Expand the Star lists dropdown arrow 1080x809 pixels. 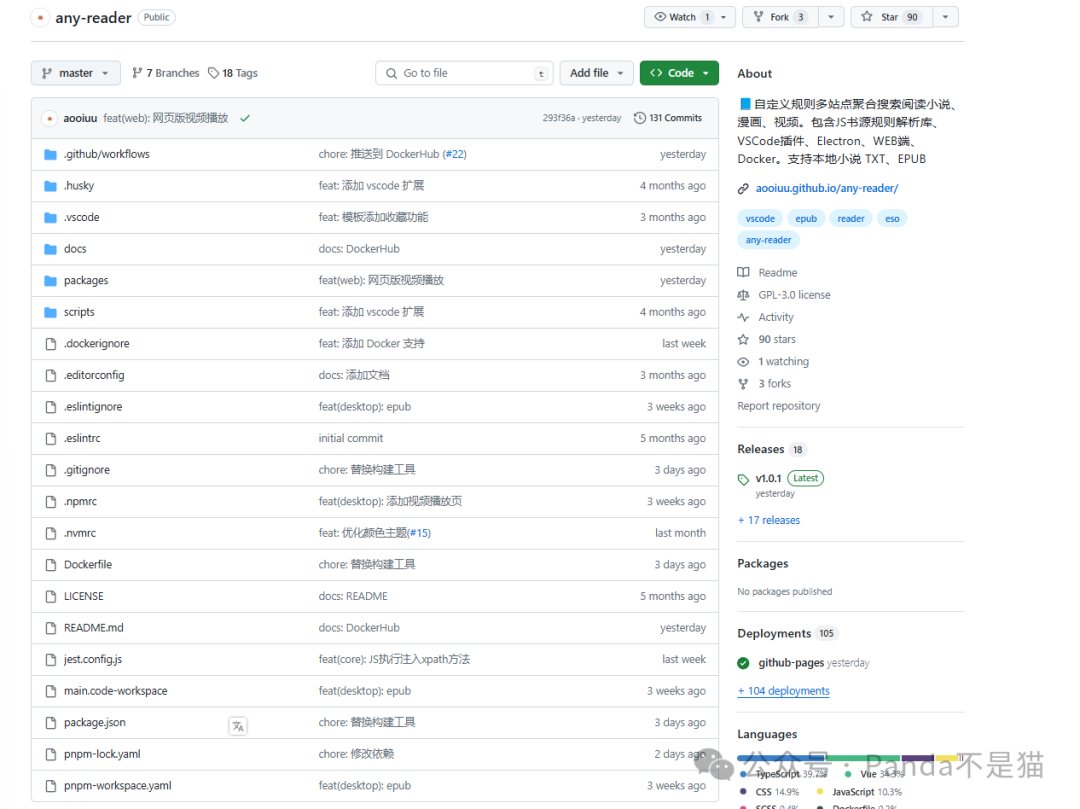(946, 17)
